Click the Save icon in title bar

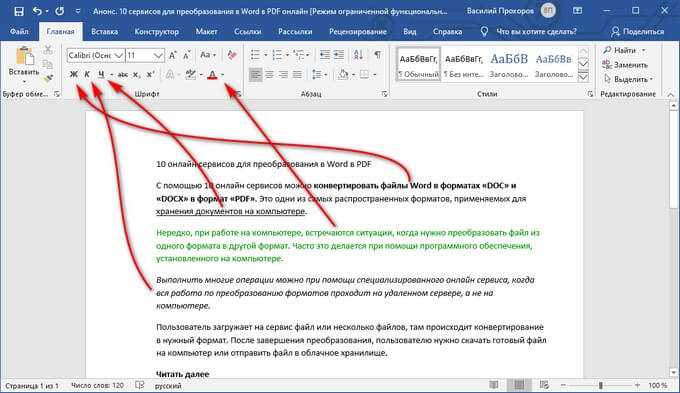point(19,11)
